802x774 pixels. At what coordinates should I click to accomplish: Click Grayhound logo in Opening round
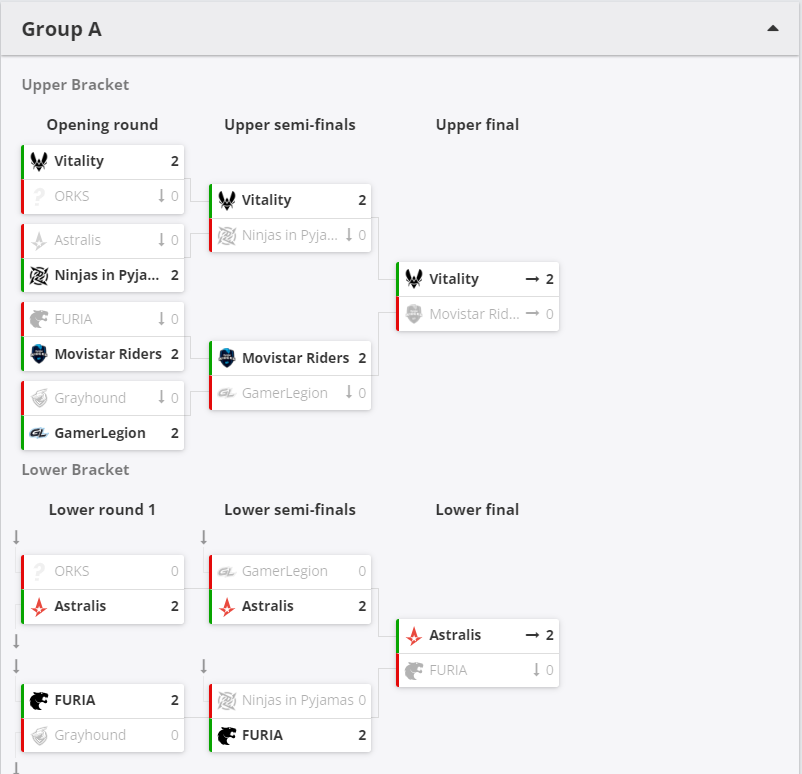coord(39,398)
